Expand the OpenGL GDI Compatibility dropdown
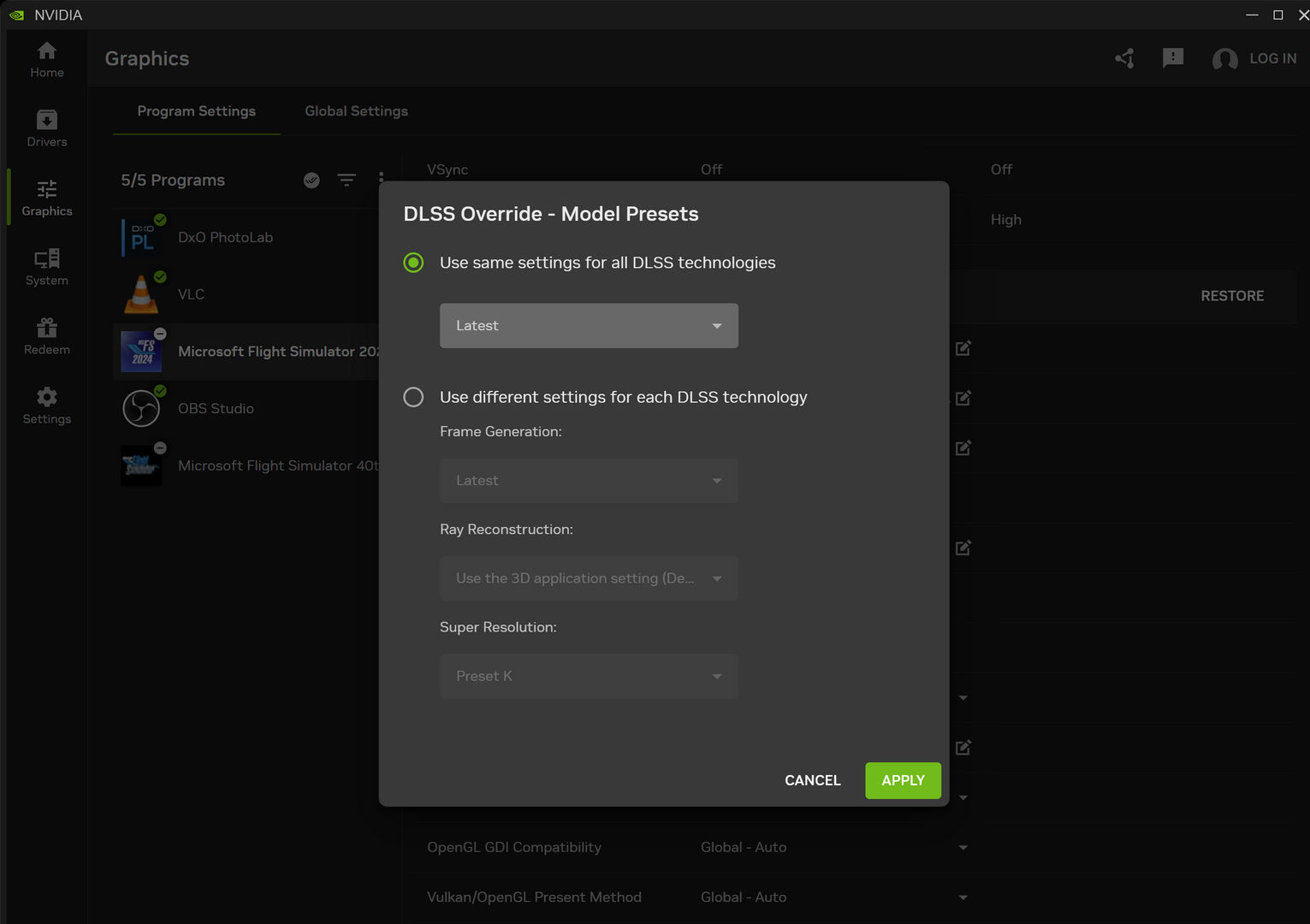 (963, 848)
